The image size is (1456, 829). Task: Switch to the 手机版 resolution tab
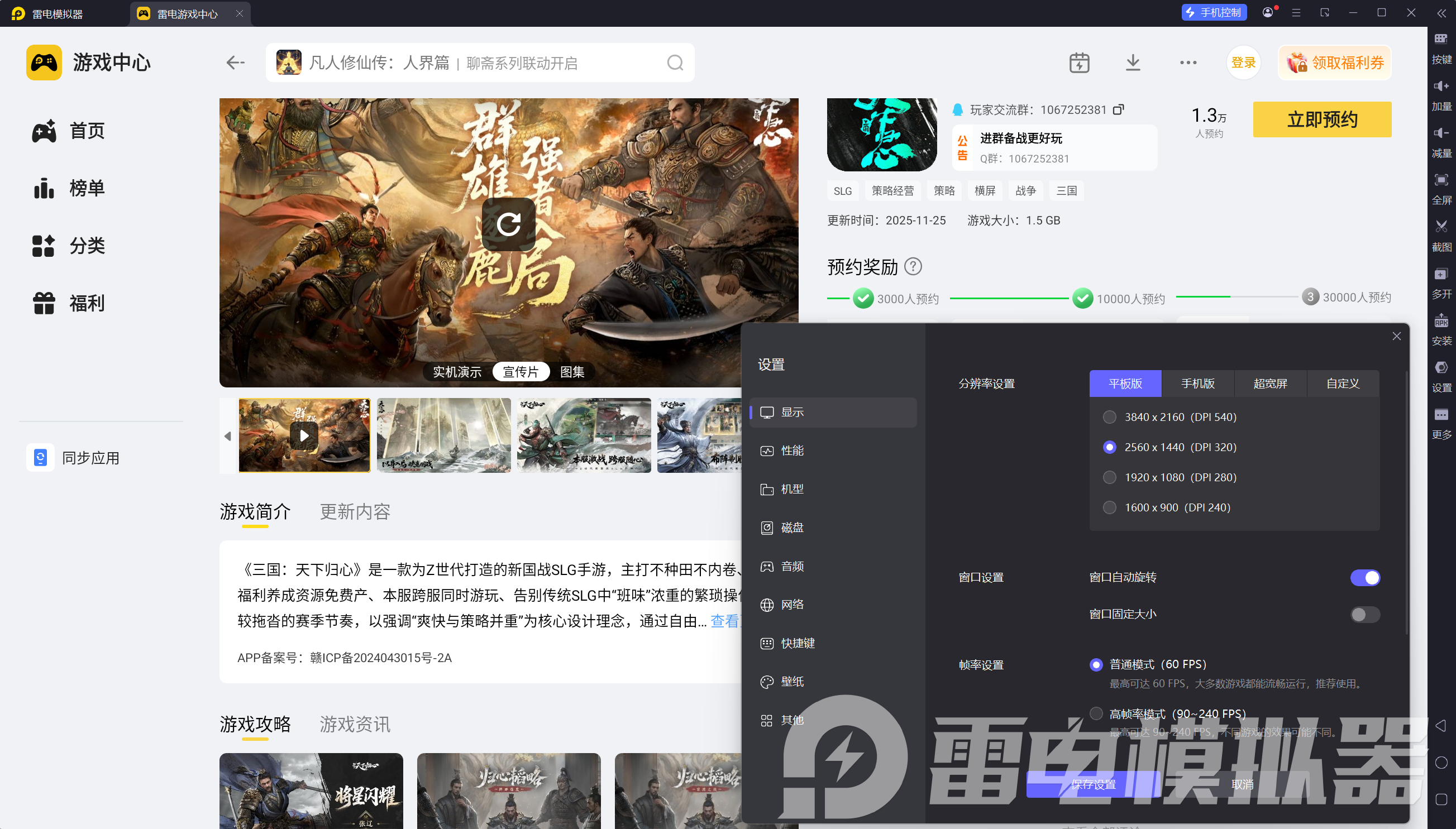1197,384
